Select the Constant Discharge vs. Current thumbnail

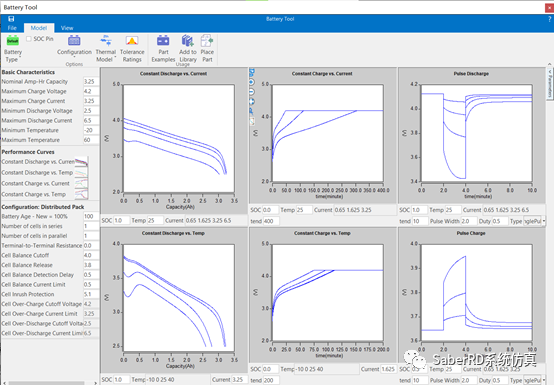click(81, 162)
